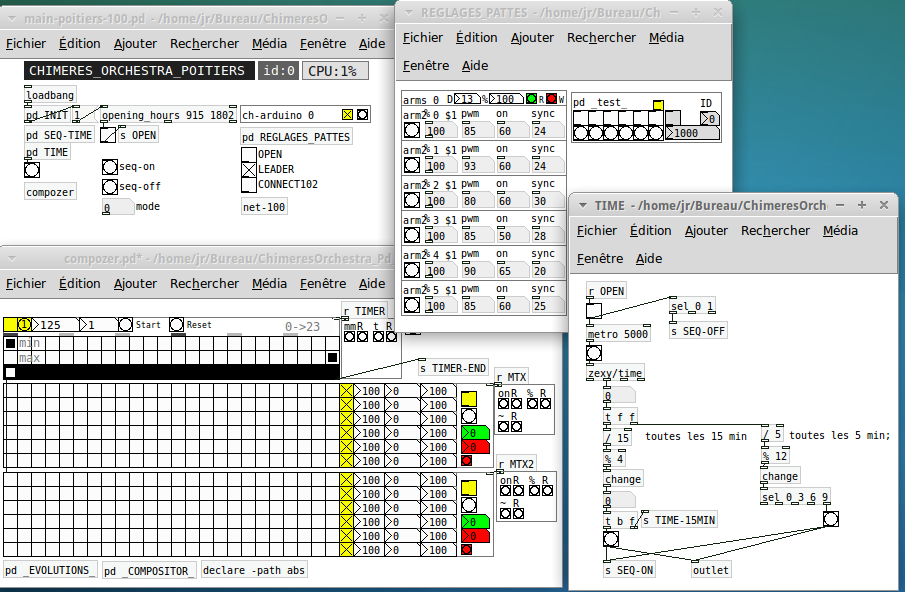Click the bang right of ch-arduino toggle
905x592 pixels.
(362, 114)
